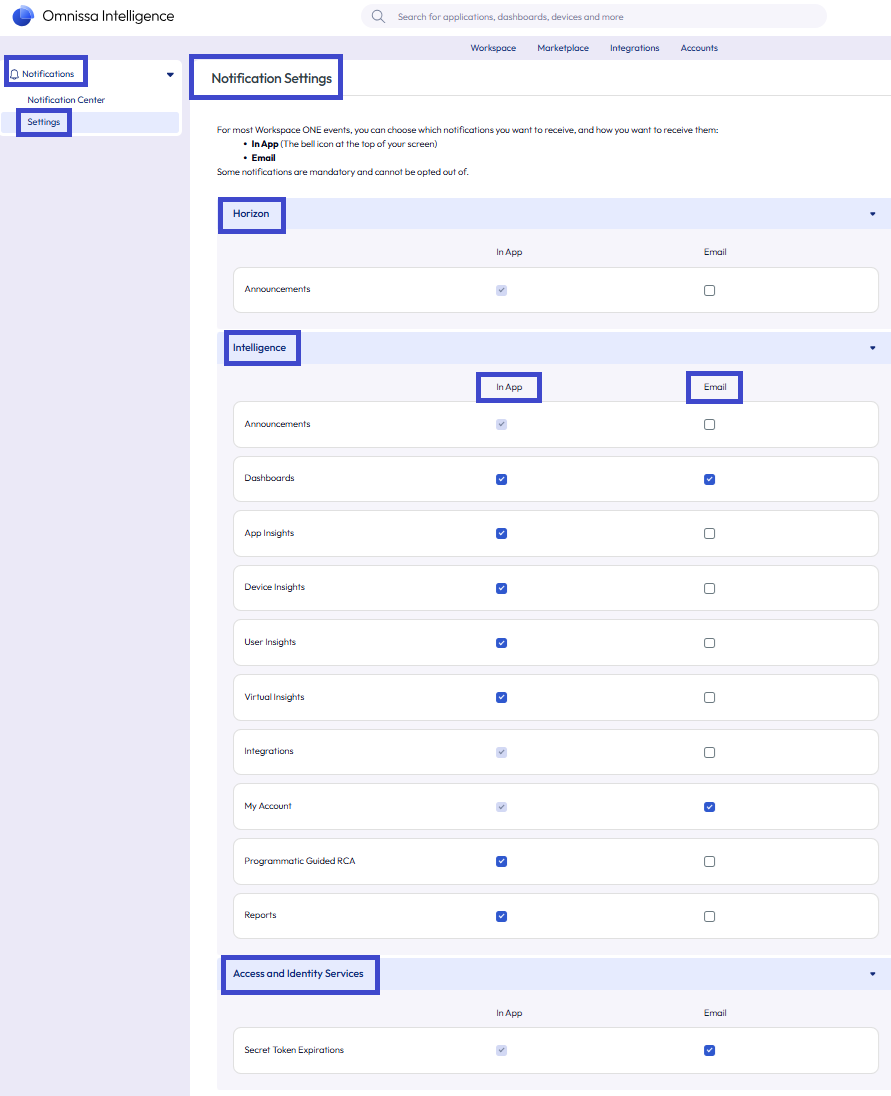Click the Virtual Insights row label

coord(274,697)
